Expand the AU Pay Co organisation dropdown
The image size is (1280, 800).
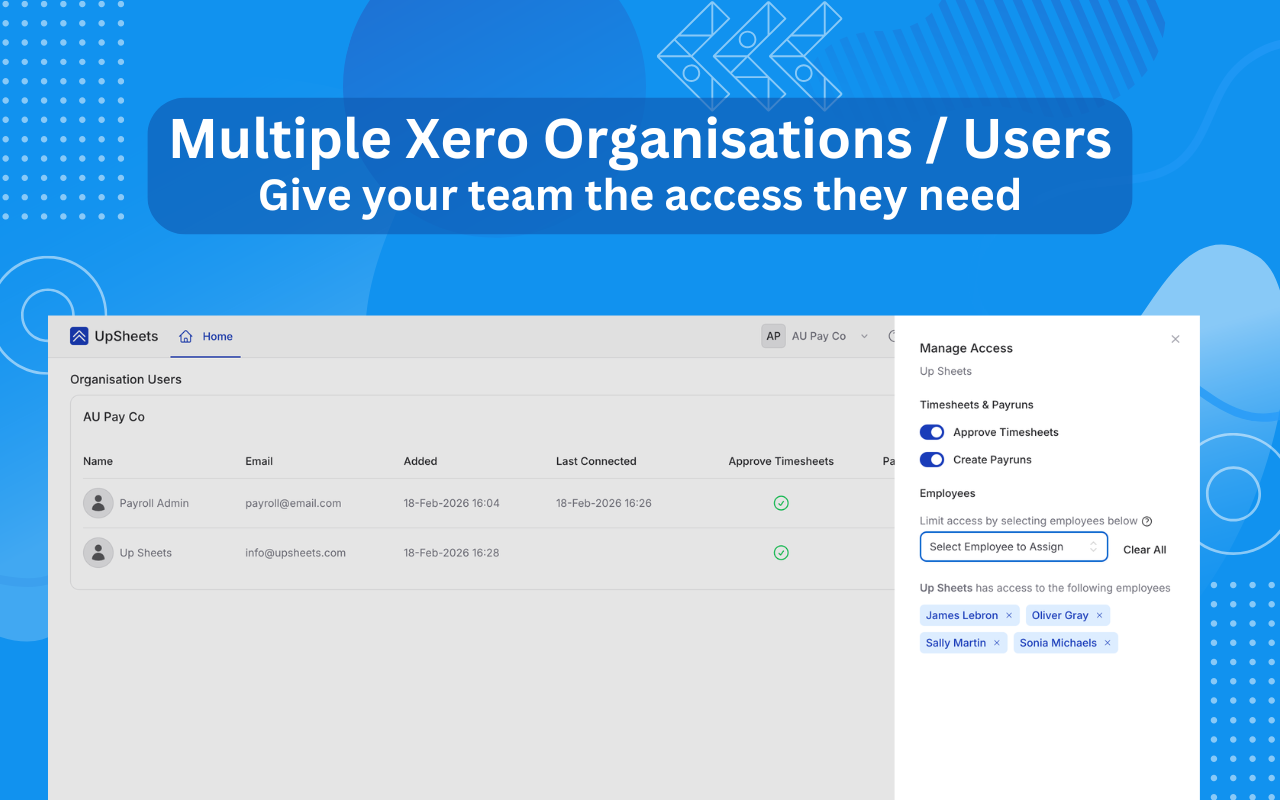pyautogui.click(x=864, y=337)
